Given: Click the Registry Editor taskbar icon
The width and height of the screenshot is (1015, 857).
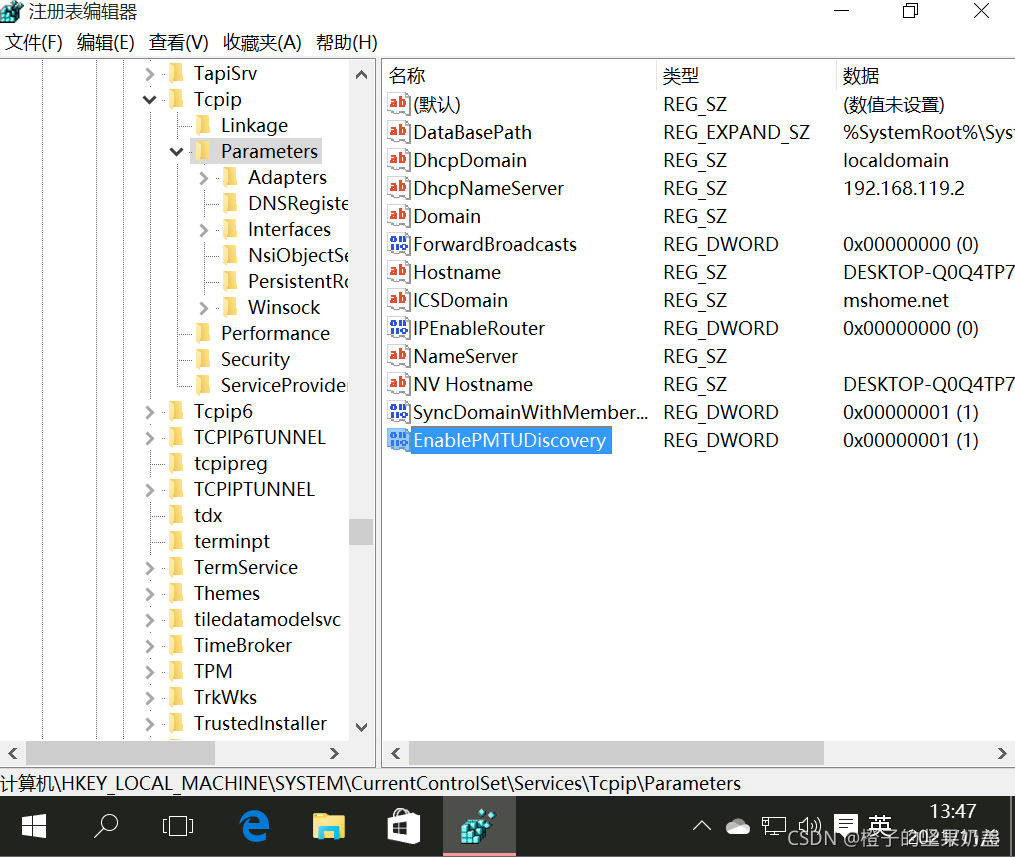Looking at the screenshot, I should (x=479, y=827).
